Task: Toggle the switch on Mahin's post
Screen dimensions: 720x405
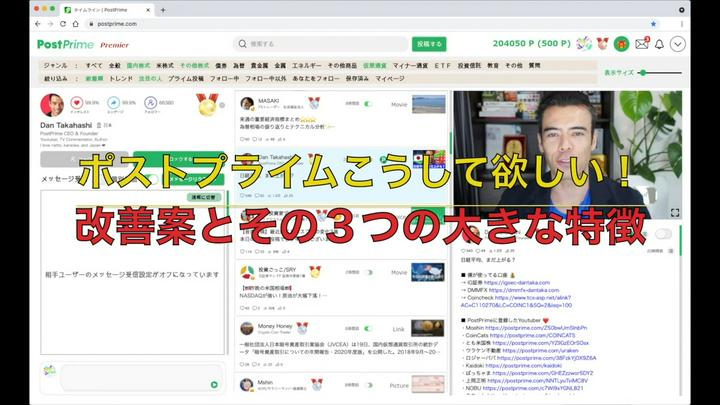Action: [x=369, y=385]
